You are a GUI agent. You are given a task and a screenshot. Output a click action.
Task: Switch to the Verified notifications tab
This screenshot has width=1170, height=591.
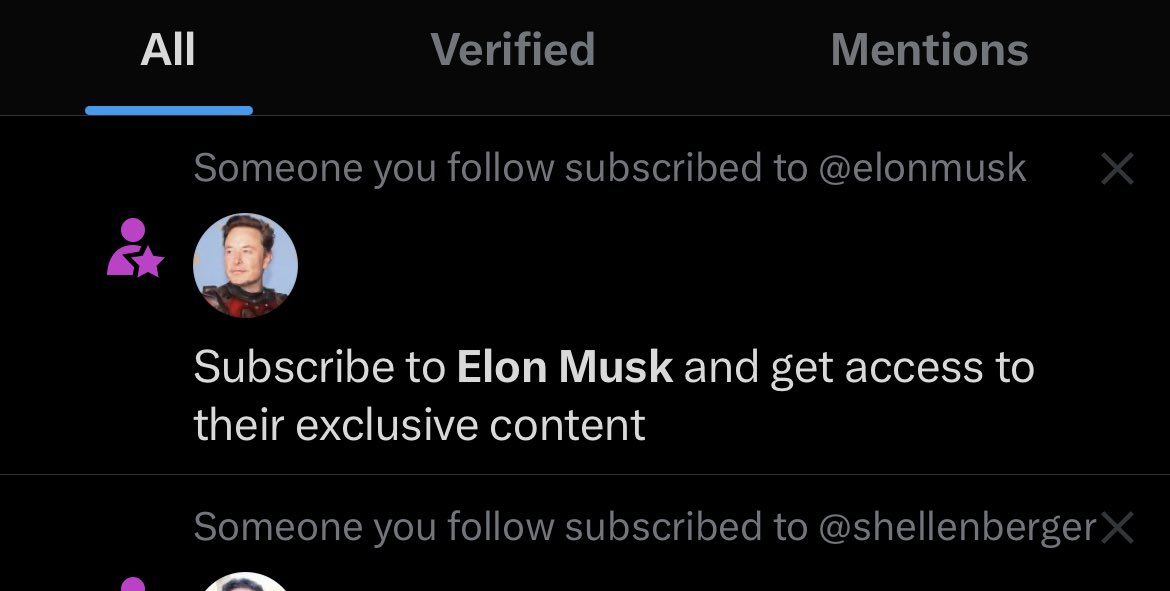coord(513,50)
